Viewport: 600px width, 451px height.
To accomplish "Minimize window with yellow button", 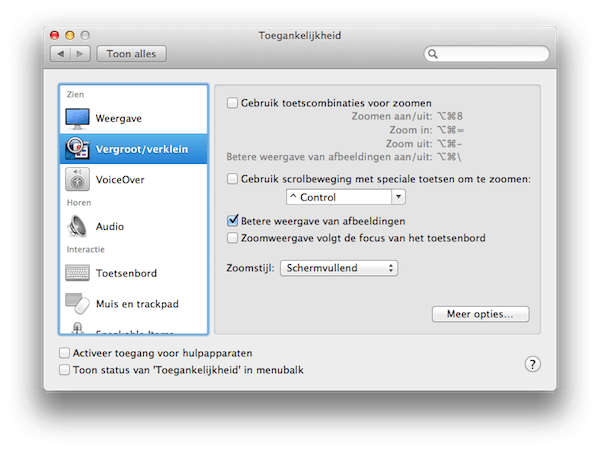I will tap(70, 35).
